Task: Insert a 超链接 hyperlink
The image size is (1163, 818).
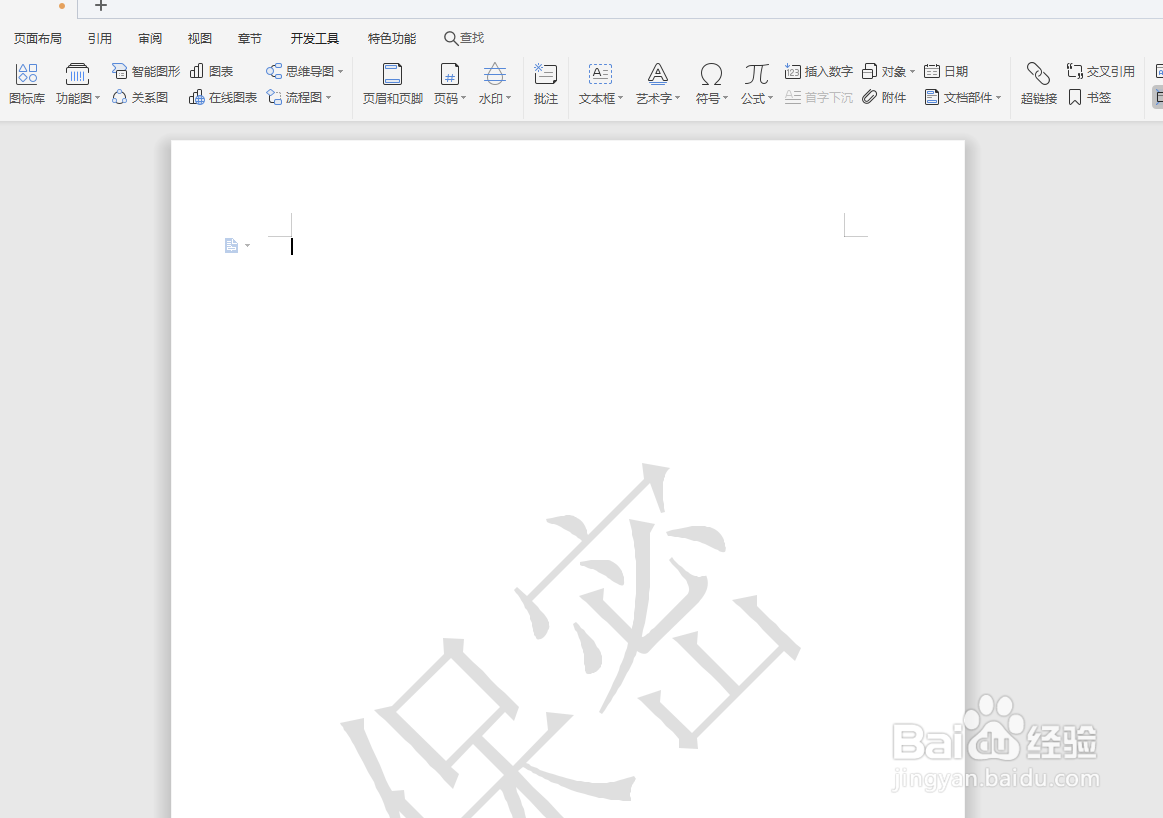Action: point(1038,83)
